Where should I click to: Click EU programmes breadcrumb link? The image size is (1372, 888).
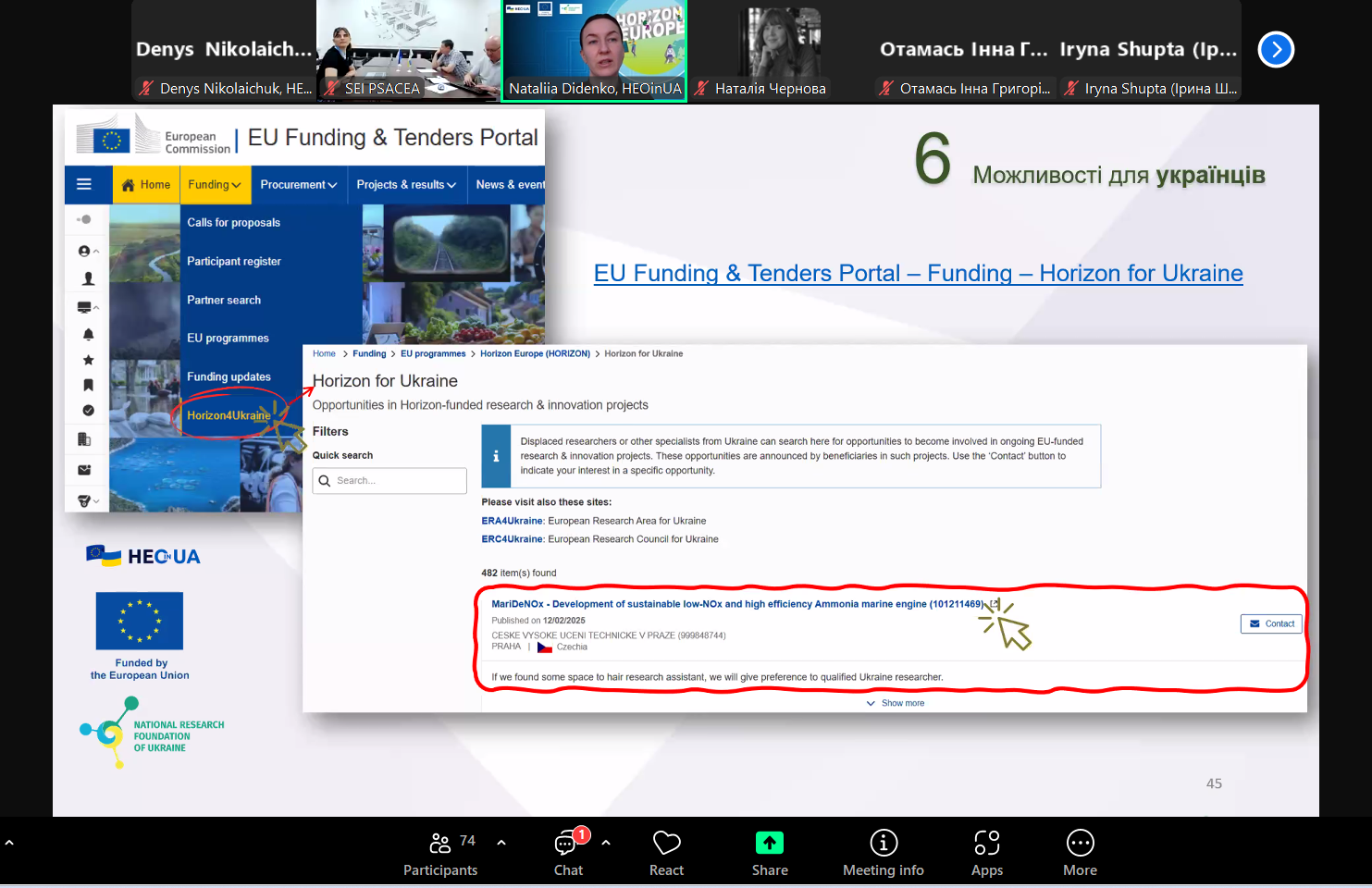[433, 353]
